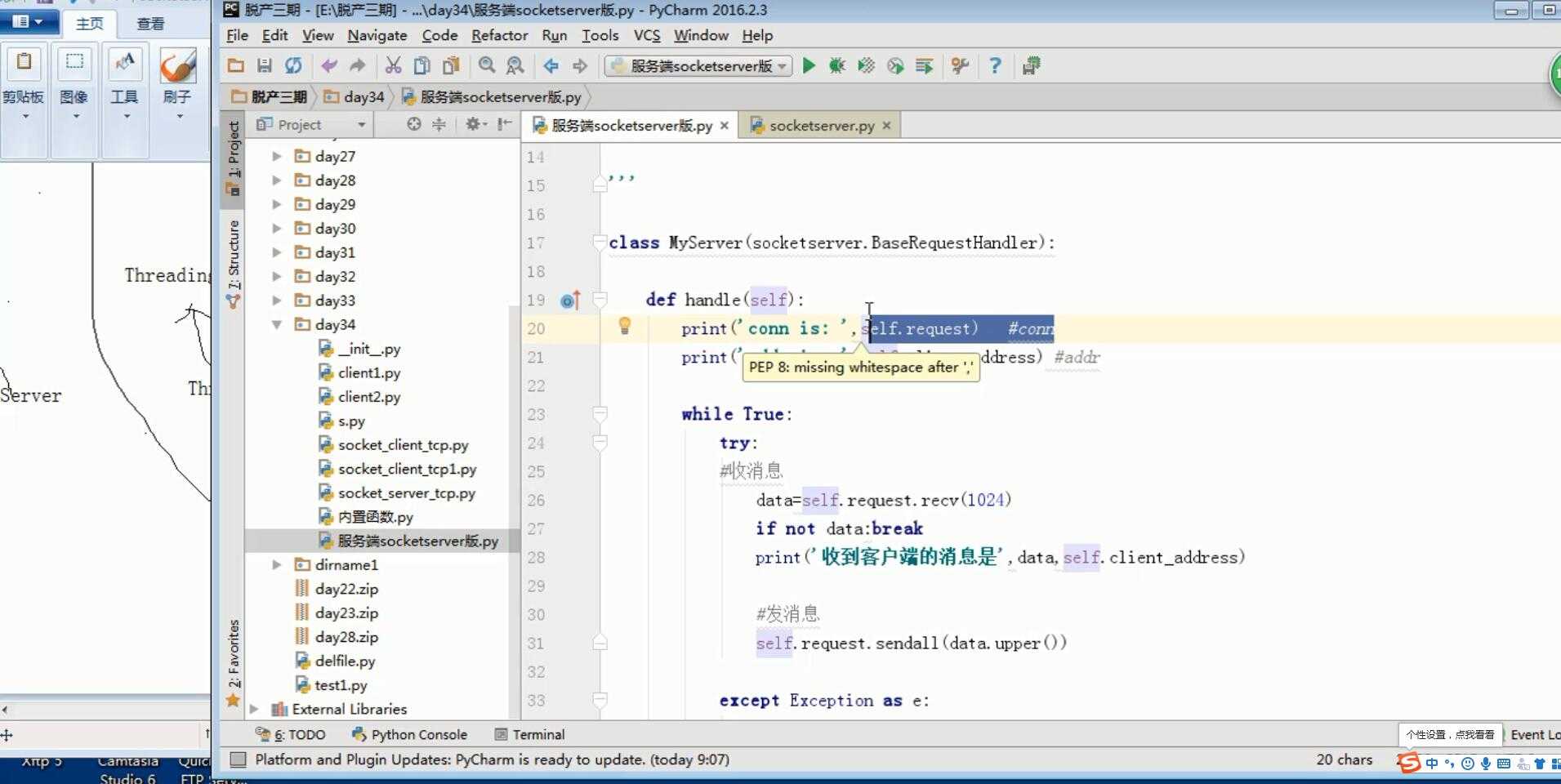Viewport: 1561px width, 784px height.
Task: Click the Save All toolbar icon
Action: pyautogui.click(x=265, y=66)
